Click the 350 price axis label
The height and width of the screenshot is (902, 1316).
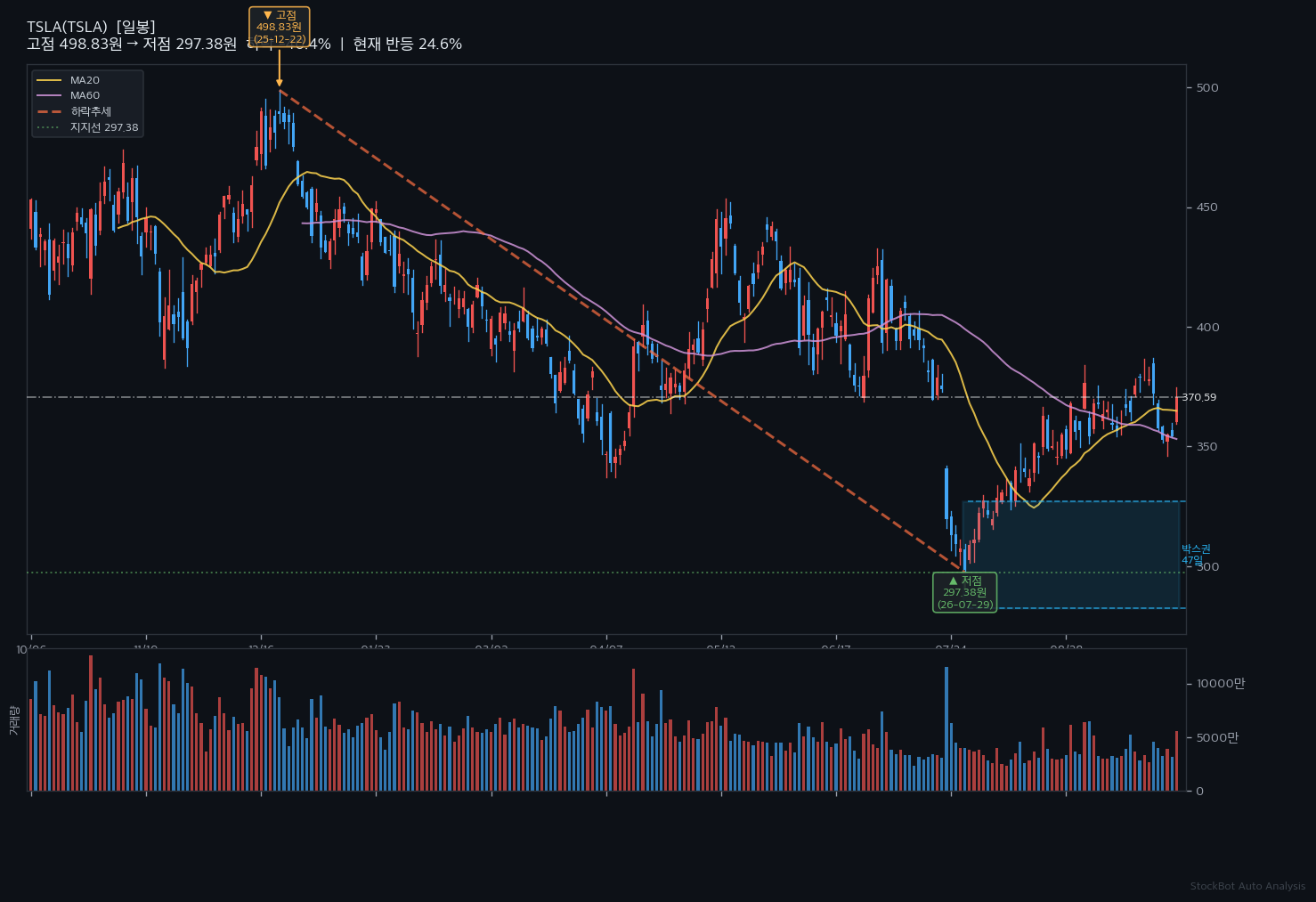tap(1207, 447)
